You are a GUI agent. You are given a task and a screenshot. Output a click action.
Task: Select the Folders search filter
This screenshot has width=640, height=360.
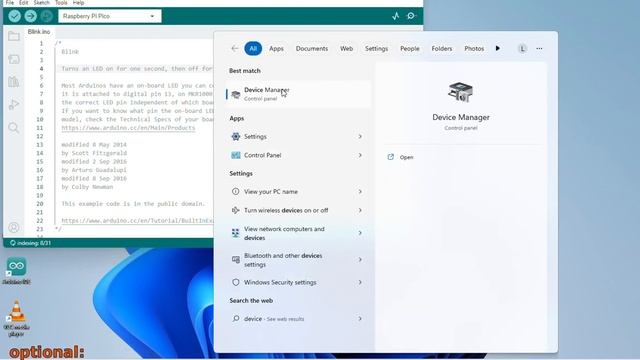click(442, 48)
